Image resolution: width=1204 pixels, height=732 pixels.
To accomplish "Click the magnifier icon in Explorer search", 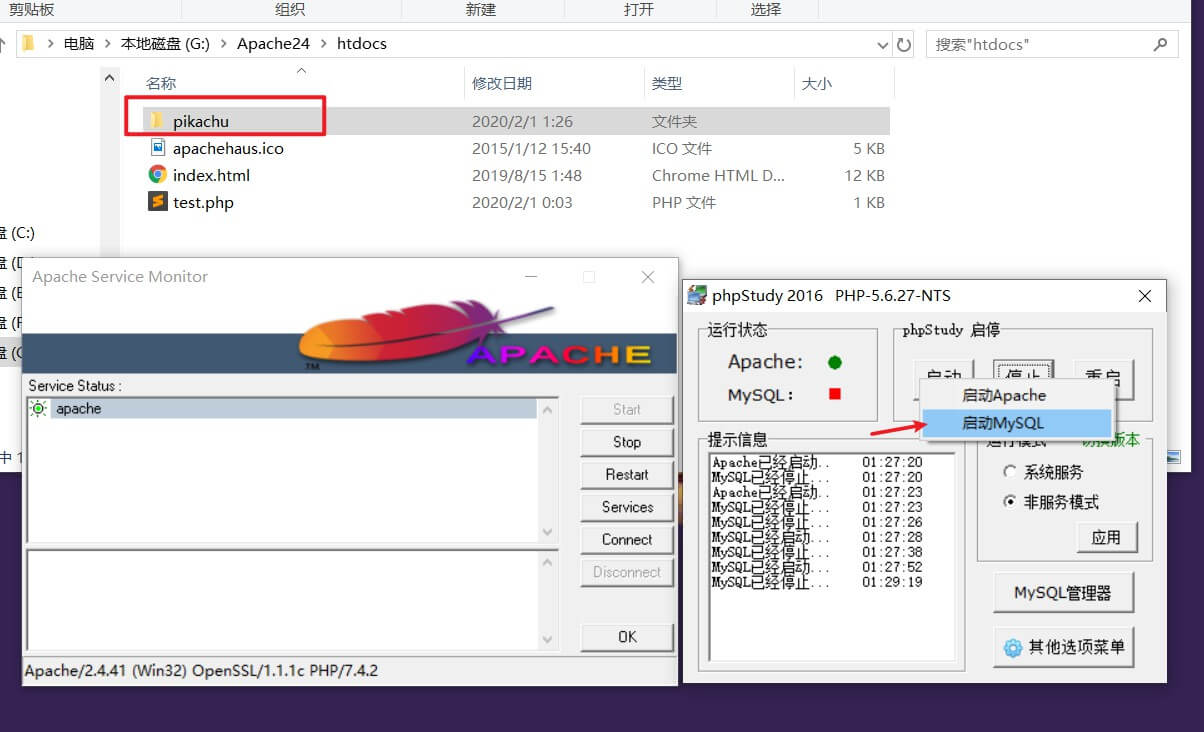I will [1160, 44].
